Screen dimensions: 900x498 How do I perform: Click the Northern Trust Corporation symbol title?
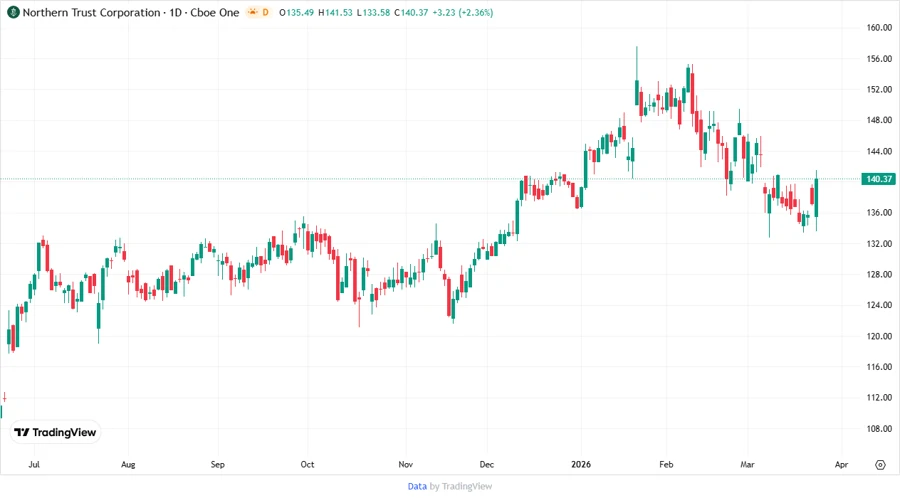coord(91,13)
